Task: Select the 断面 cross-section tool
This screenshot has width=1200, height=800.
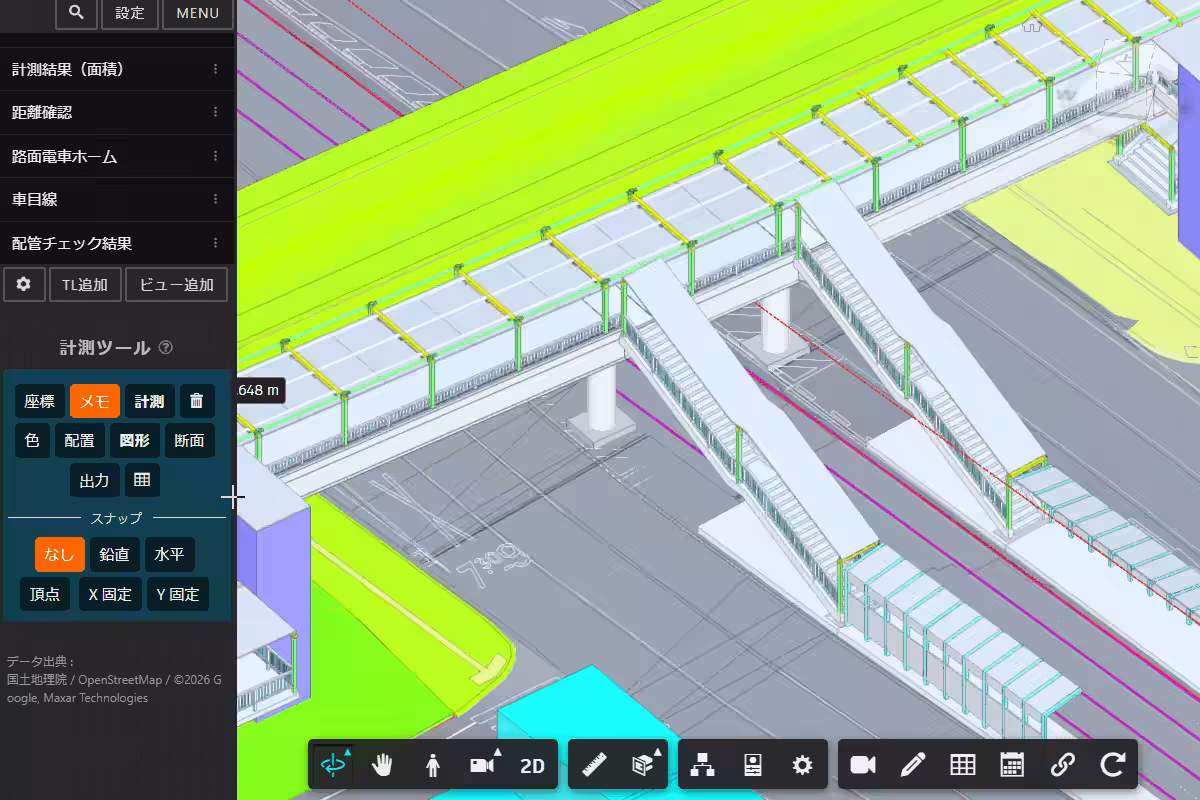Action: pos(190,441)
